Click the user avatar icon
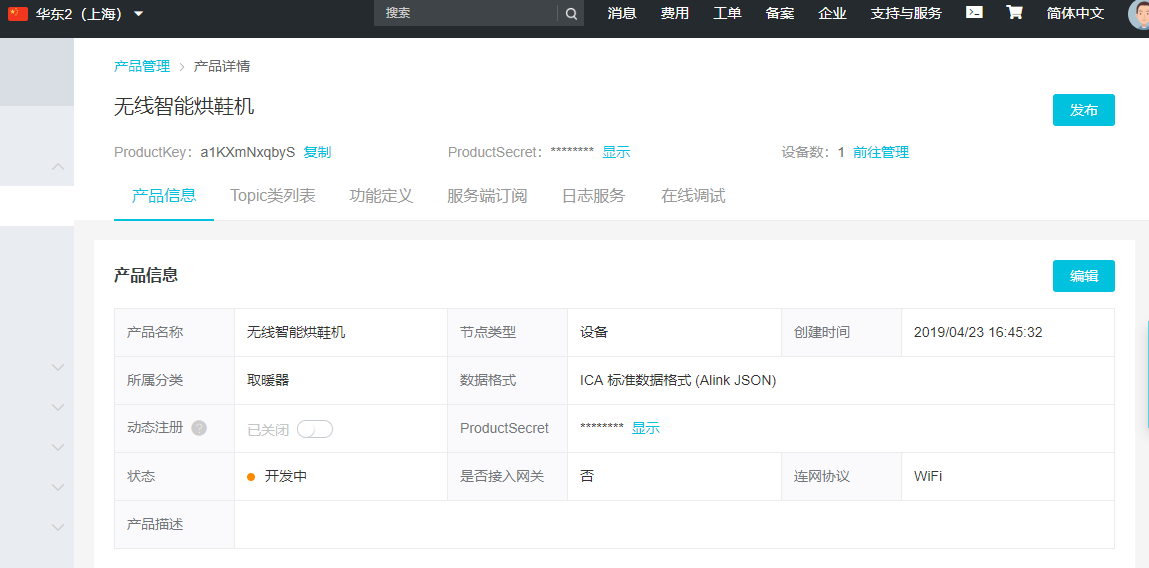Viewport: 1149px width, 568px height. [x=1140, y=14]
